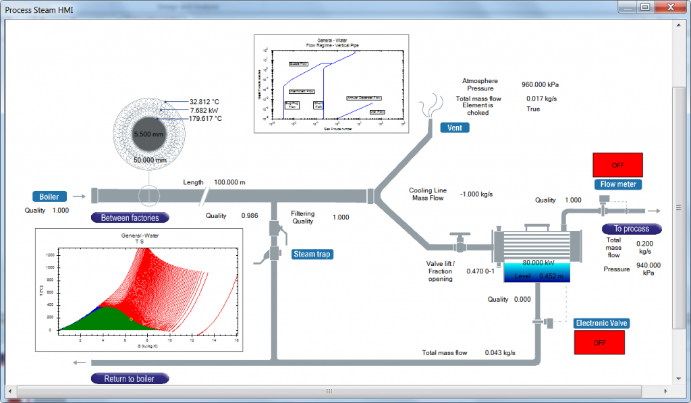Open the Flow Regime Vertical Pipe chart
Image resolution: width=691 pixels, height=403 pixels.
coord(331,84)
